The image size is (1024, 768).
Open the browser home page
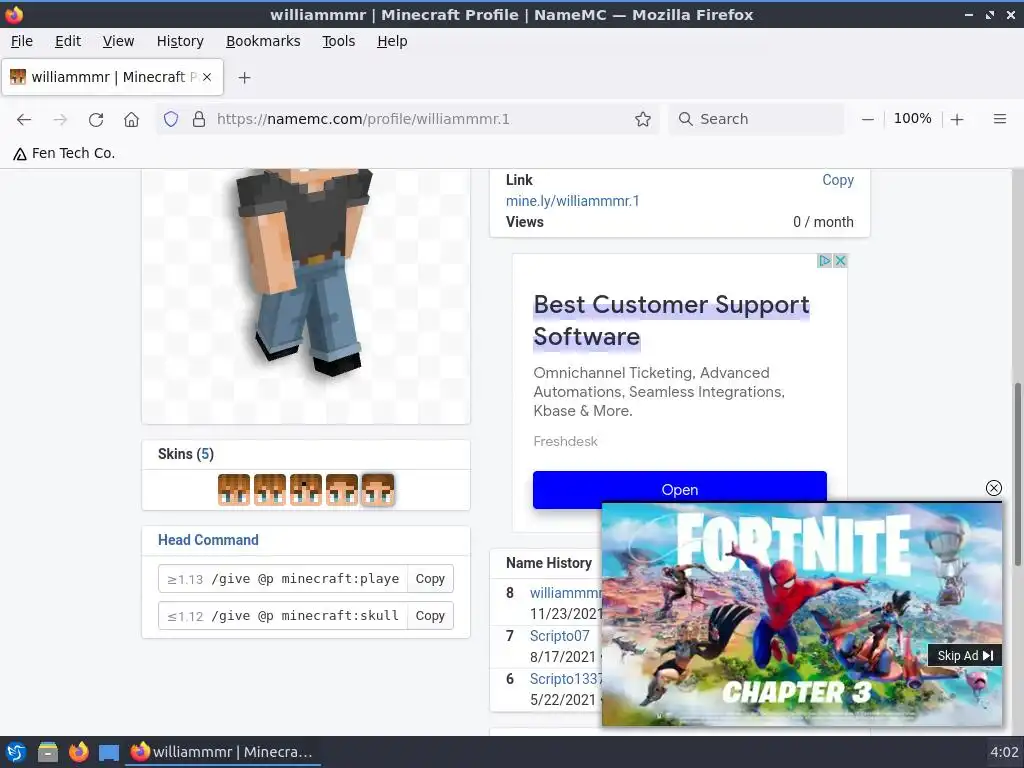point(131,119)
